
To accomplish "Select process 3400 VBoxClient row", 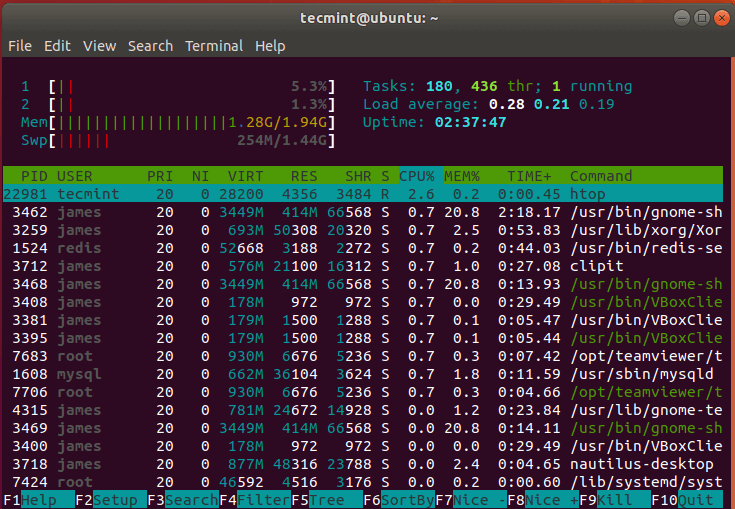I will pos(363,446).
